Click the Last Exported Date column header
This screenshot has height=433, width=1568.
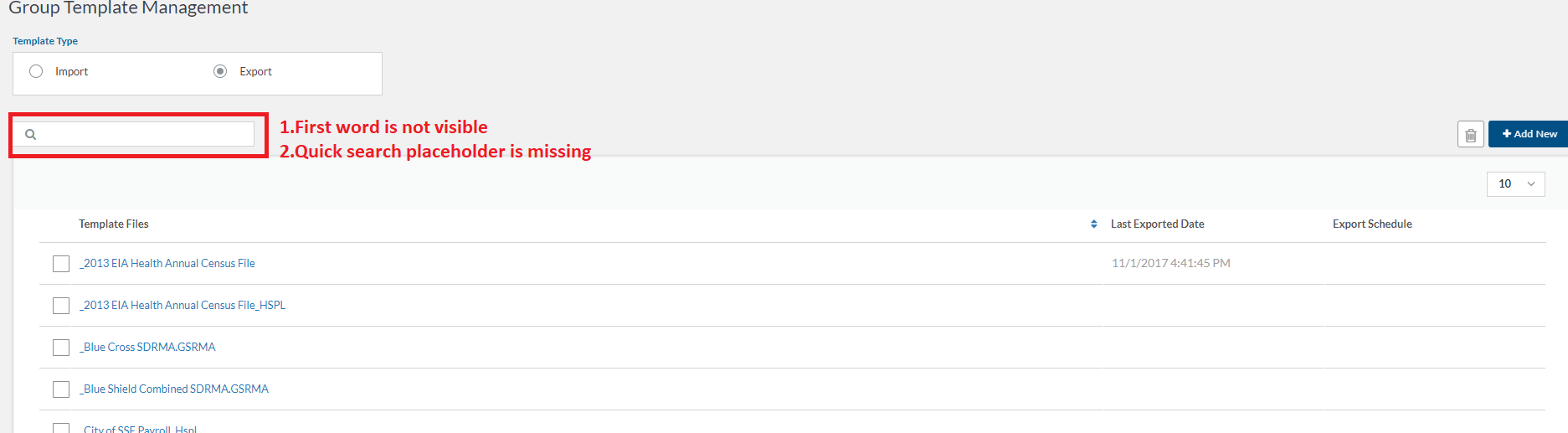pyautogui.click(x=1157, y=224)
